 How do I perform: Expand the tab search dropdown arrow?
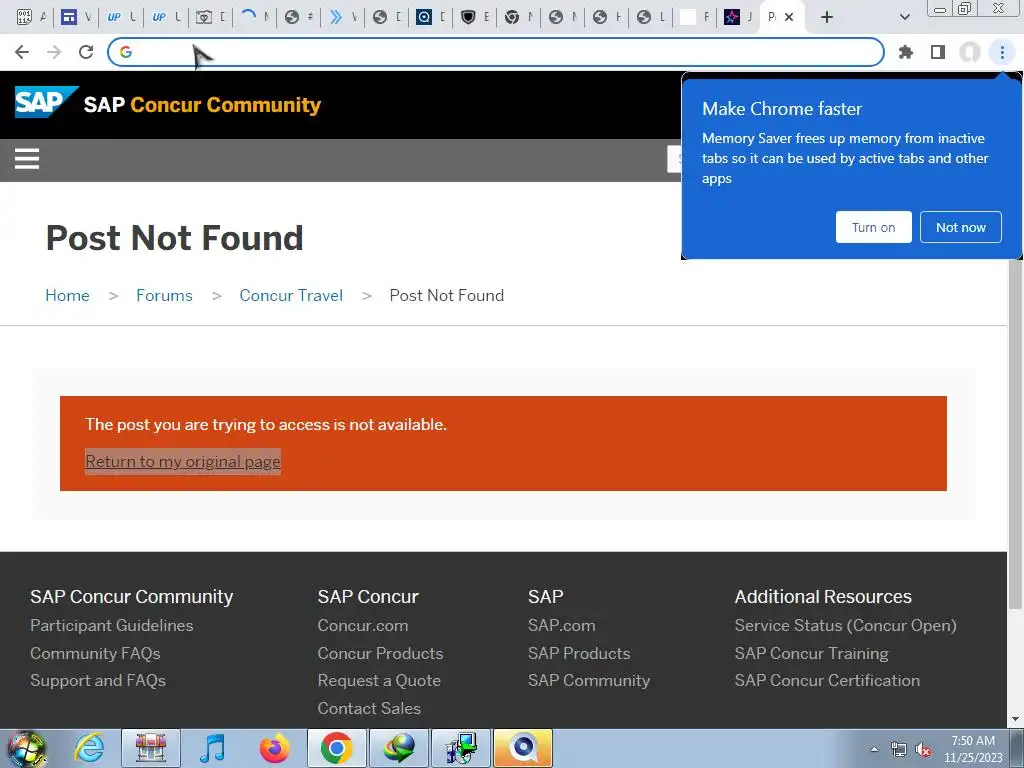[904, 17]
